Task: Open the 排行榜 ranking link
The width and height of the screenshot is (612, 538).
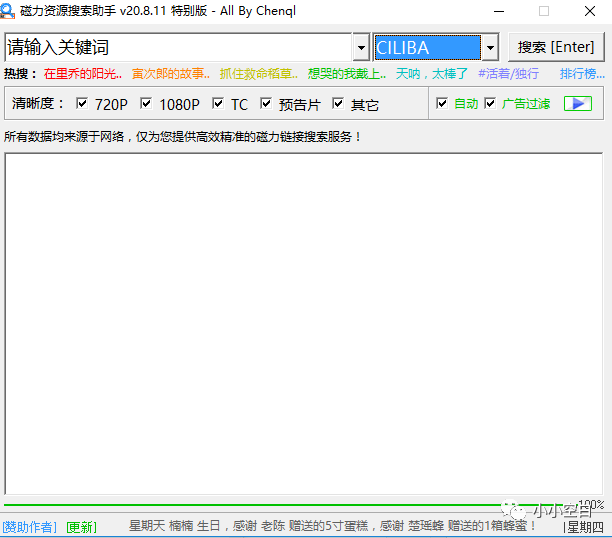Action: click(582, 74)
